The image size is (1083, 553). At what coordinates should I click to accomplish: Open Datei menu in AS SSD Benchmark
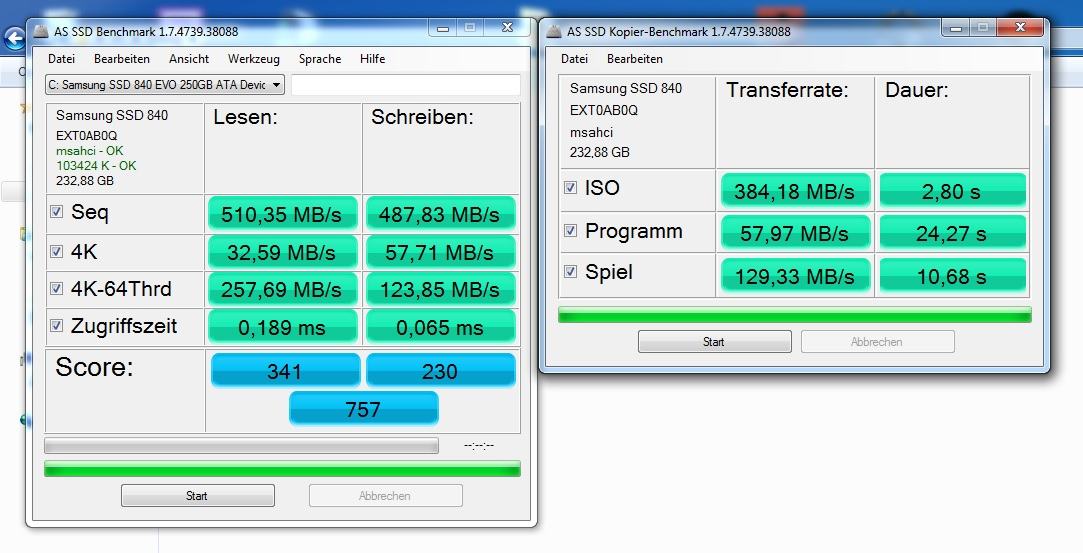[x=61, y=59]
